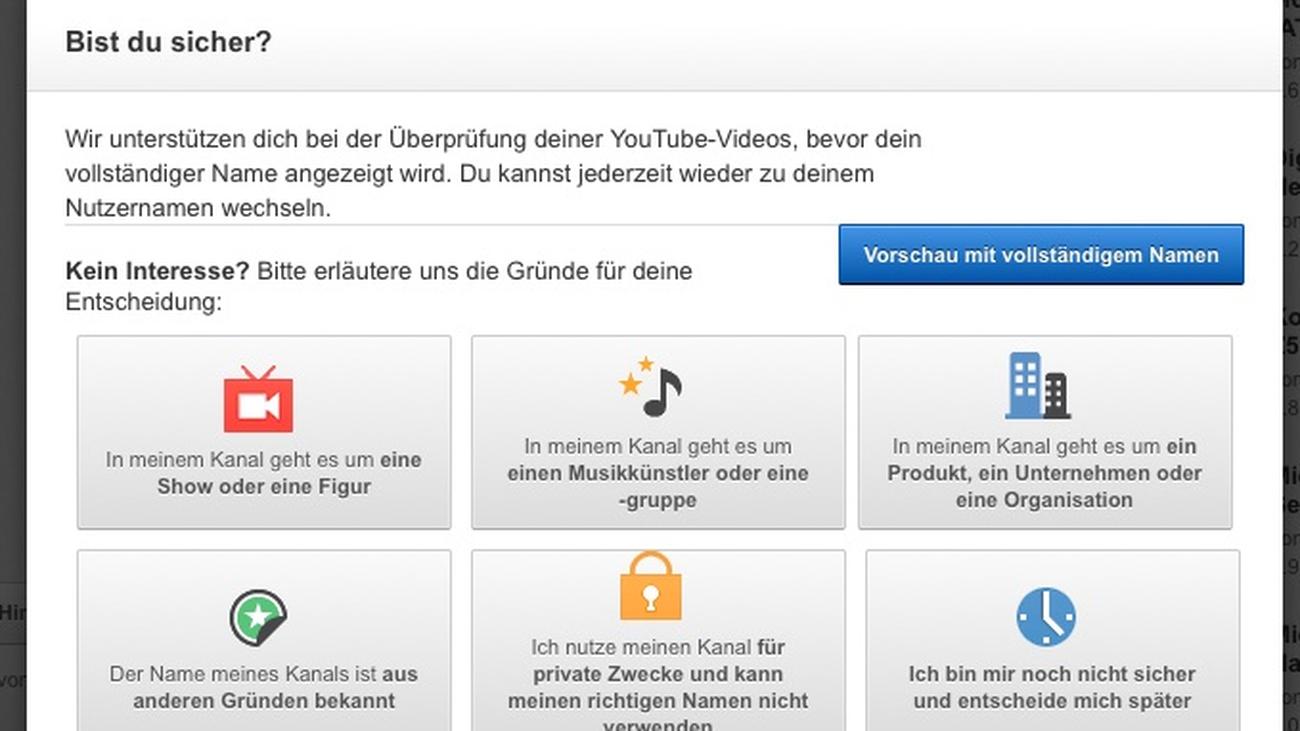Screen dimensions: 1300x731
Task: Click the word 'Entscheidung:' below Kein Interesse
Action: pyautogui.click(x=143, y=302)
